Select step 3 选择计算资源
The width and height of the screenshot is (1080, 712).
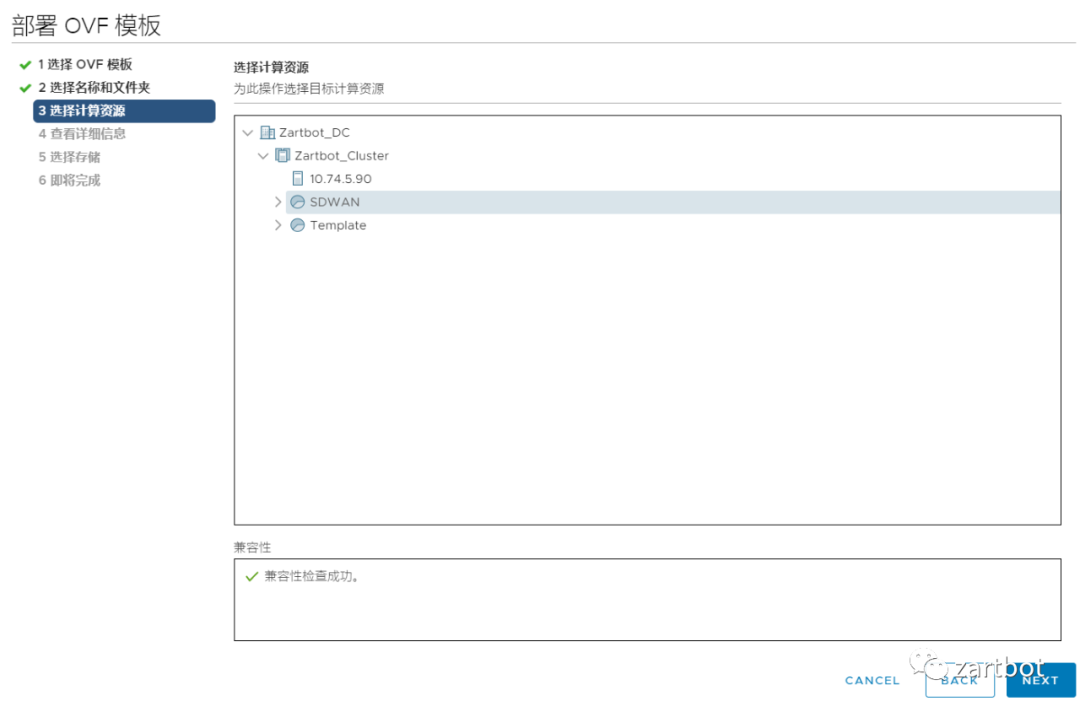click(x=124, y=111)
